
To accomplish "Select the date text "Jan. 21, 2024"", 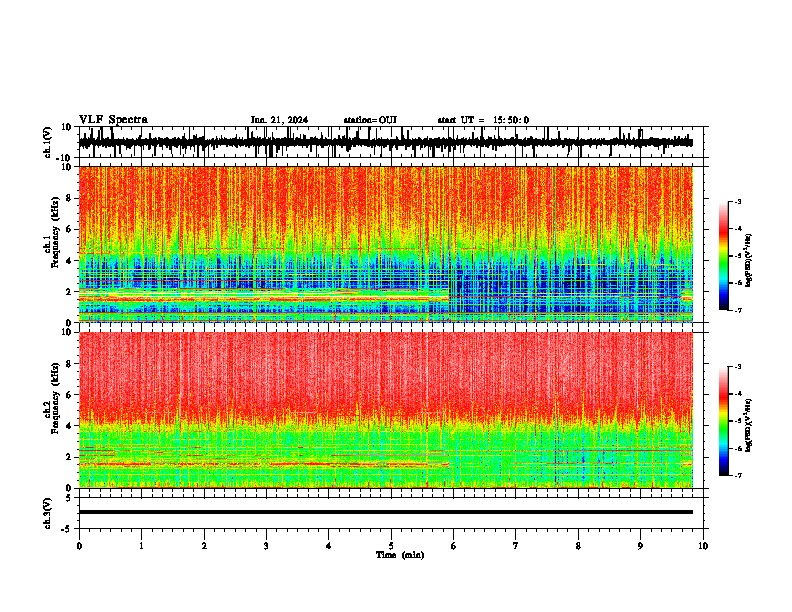I will [x=279, y=120].
